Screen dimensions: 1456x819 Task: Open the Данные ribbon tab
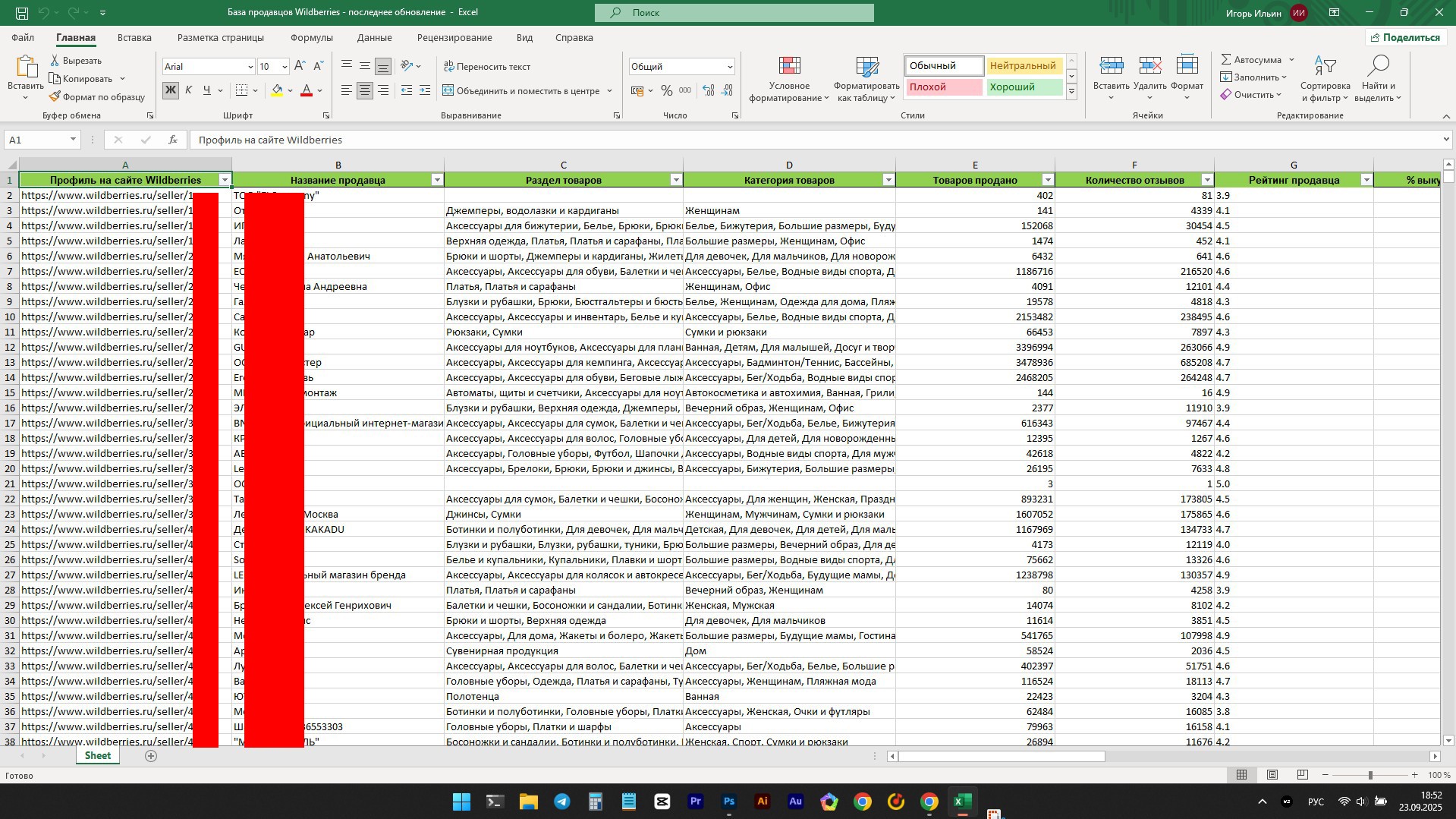coord(374,37)
